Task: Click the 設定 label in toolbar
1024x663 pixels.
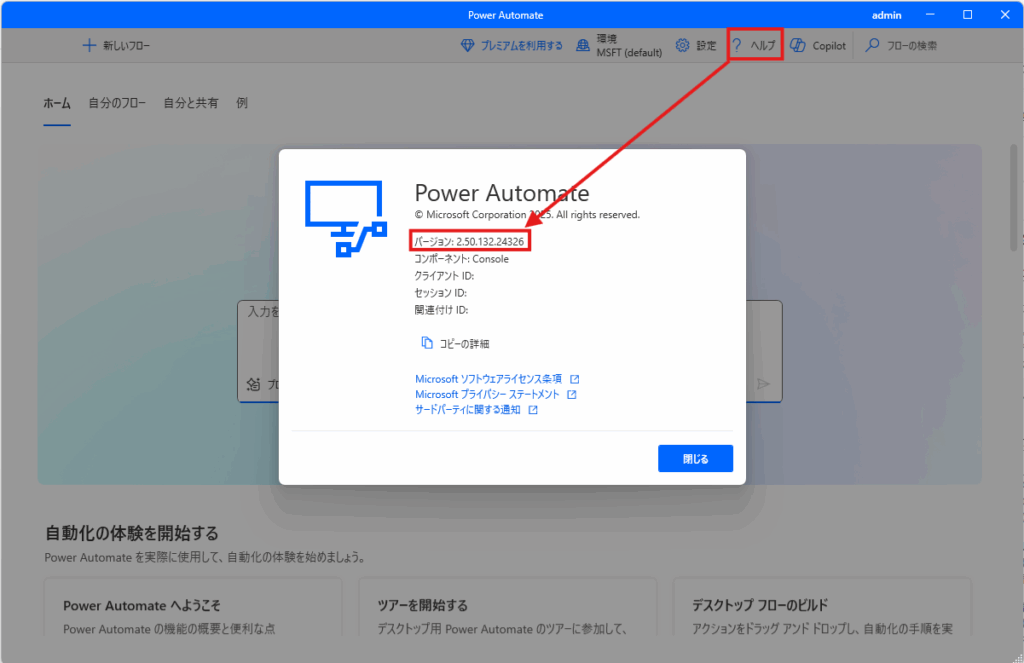Action: (706, 46)
